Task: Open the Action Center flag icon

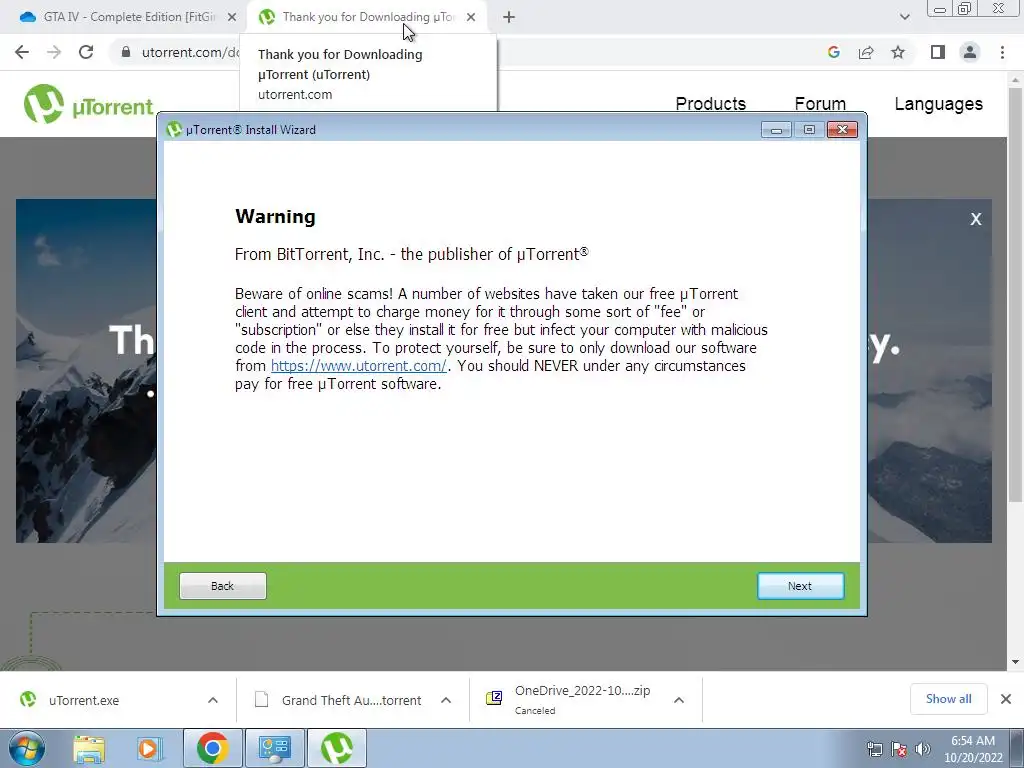Action: [899, 749]
